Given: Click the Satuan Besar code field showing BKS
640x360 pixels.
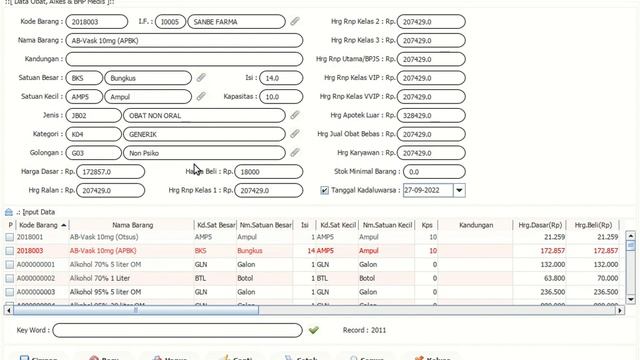Looking at the screenshot, I should (x=84, y=78).
